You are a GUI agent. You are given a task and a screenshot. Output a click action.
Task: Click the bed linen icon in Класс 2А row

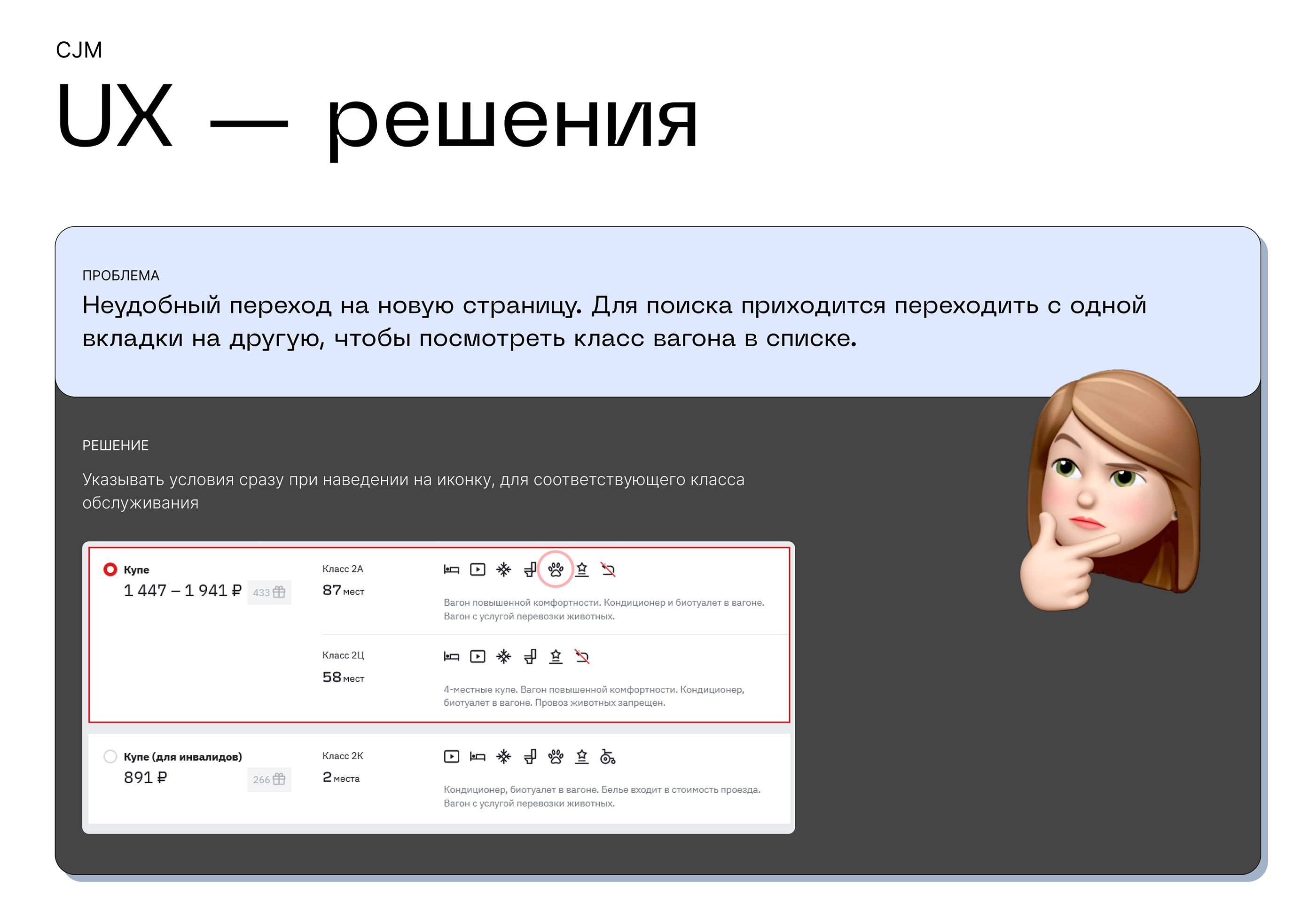[x=451, y=569]
